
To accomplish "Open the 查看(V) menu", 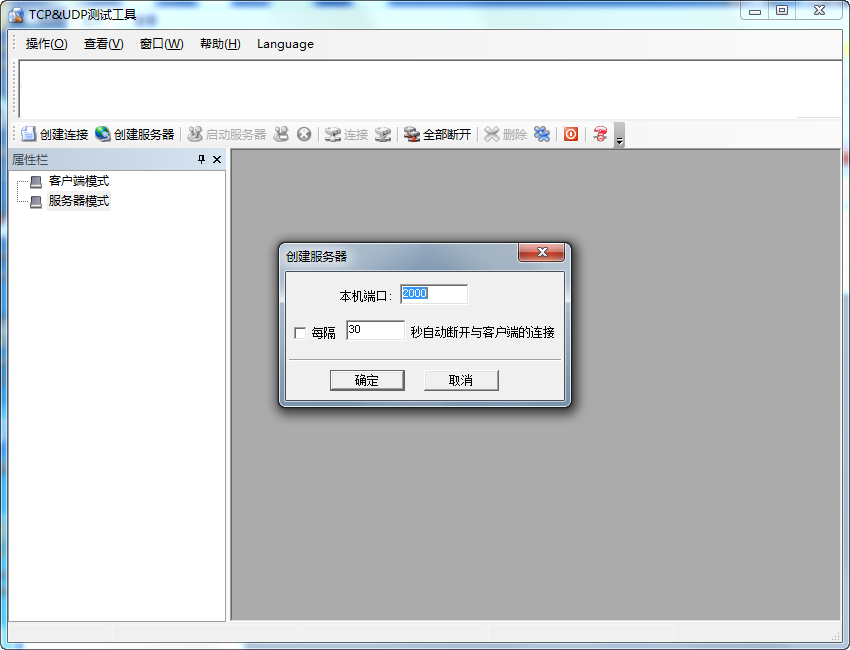I will click(104, 44).
